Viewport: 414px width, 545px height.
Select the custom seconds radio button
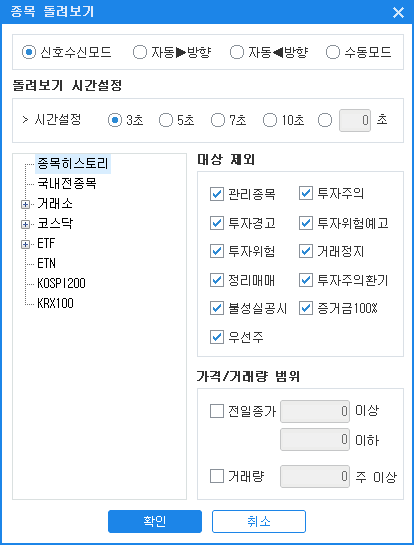coord(325,121)
